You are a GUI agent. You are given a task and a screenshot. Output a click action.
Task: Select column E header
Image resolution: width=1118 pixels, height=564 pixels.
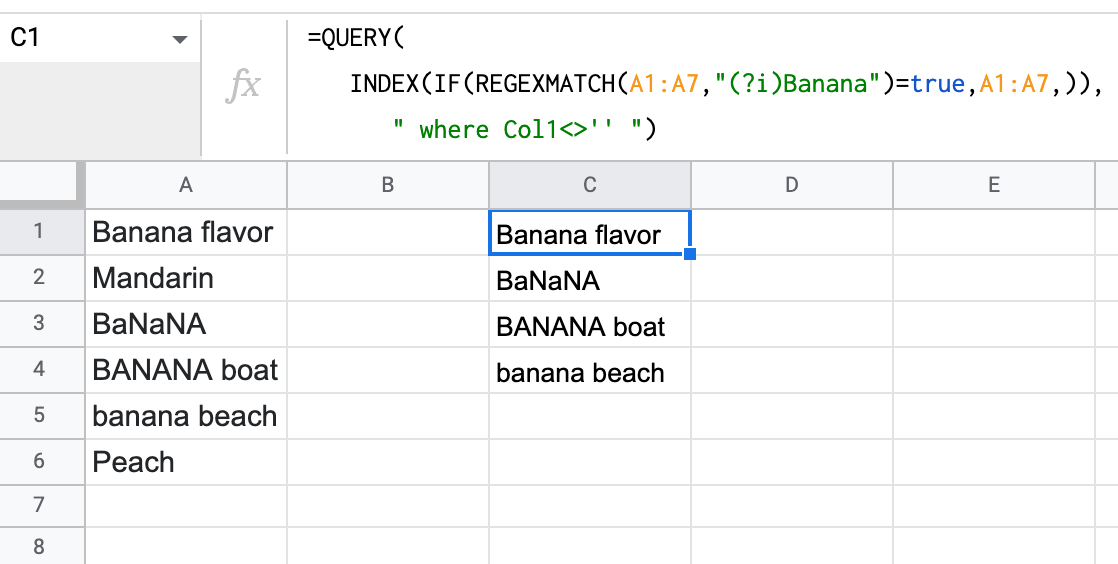point(993,185)
